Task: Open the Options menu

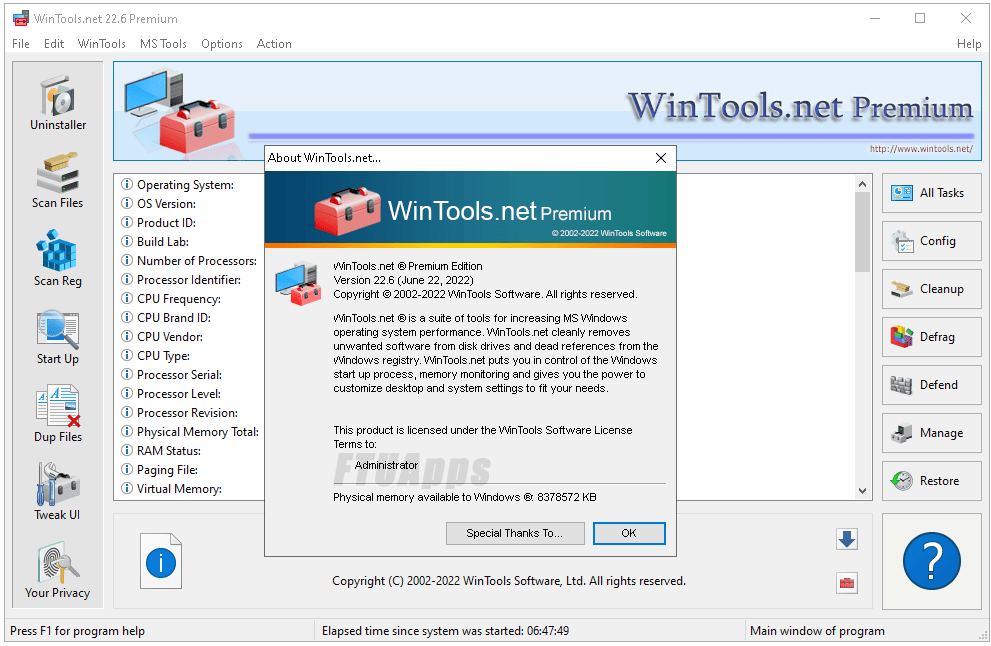Action: click(x=222, y=44)
